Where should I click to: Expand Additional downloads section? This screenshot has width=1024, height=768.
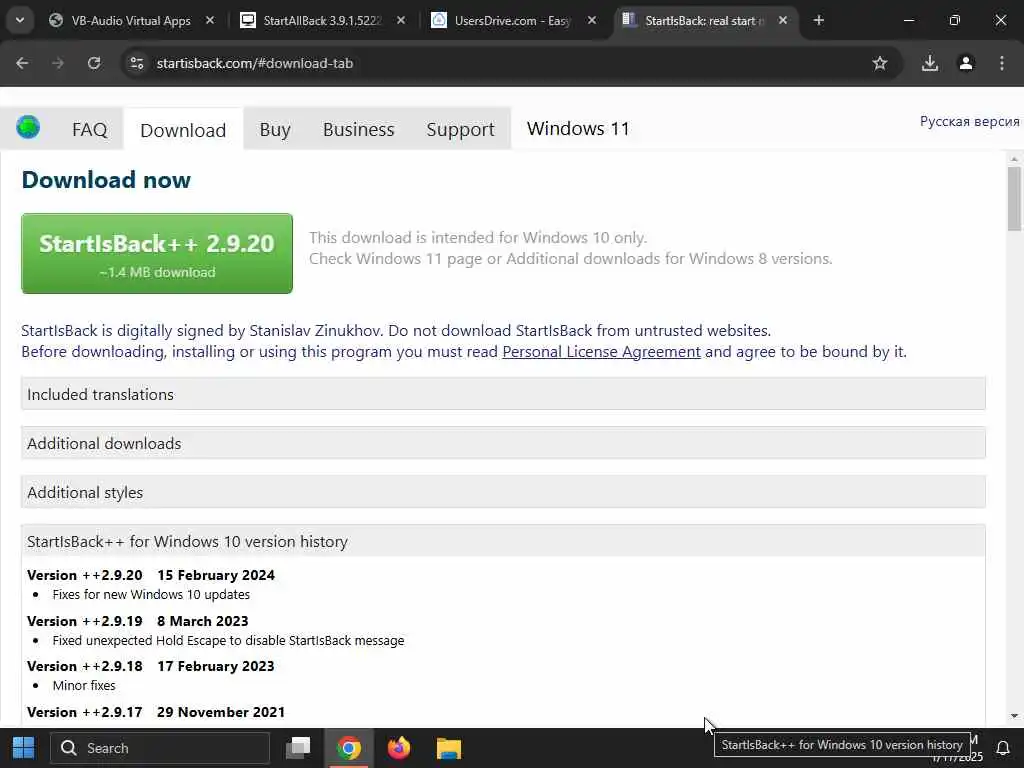tap(503, 443)
